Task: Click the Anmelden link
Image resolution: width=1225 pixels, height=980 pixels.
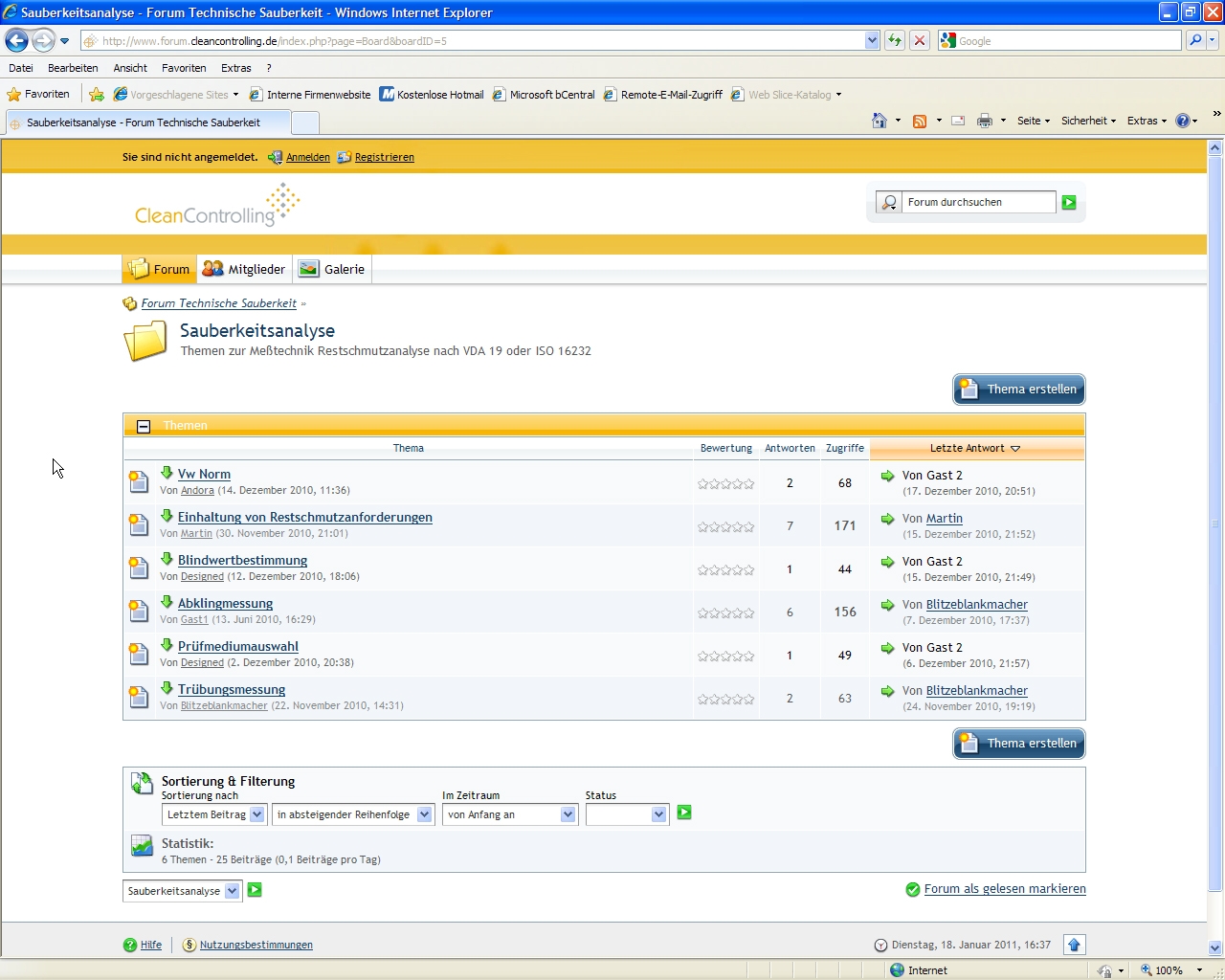Action: pos(308,157)
